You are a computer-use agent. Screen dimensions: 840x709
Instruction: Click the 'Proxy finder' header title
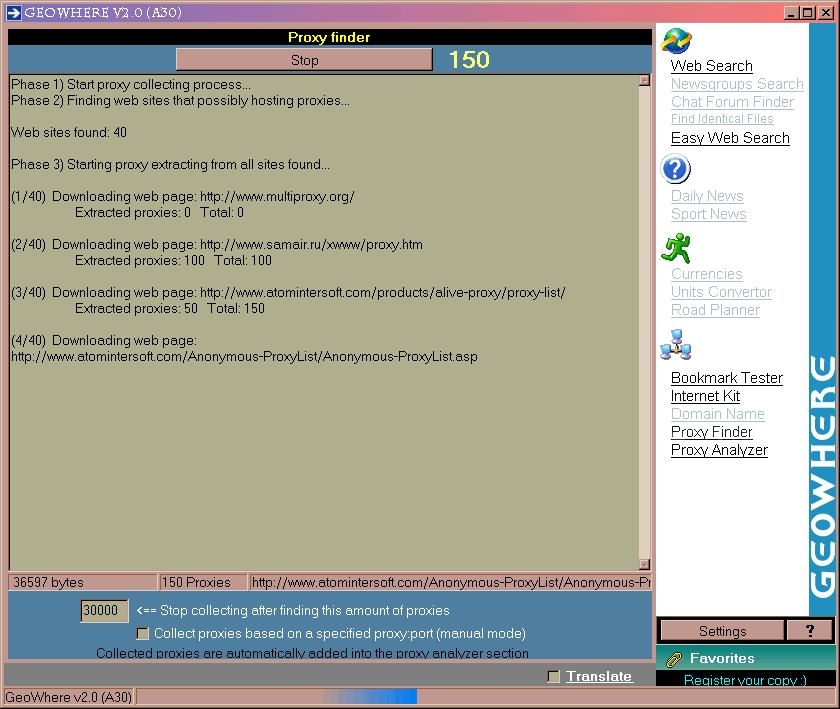pos(329,37)
